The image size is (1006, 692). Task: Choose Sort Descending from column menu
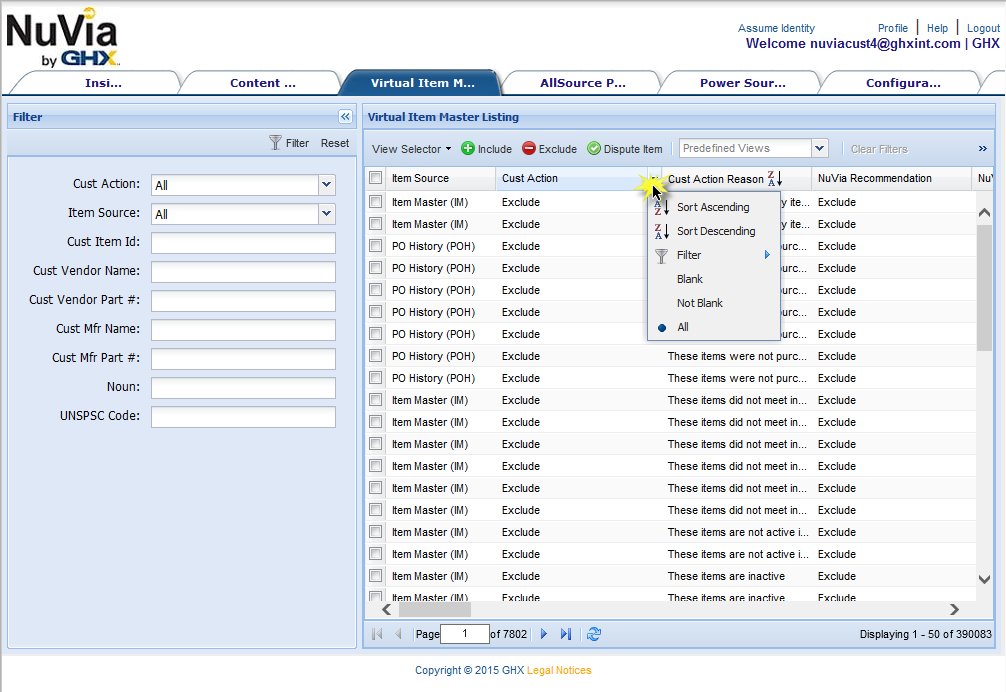click(x=713, y=231)
